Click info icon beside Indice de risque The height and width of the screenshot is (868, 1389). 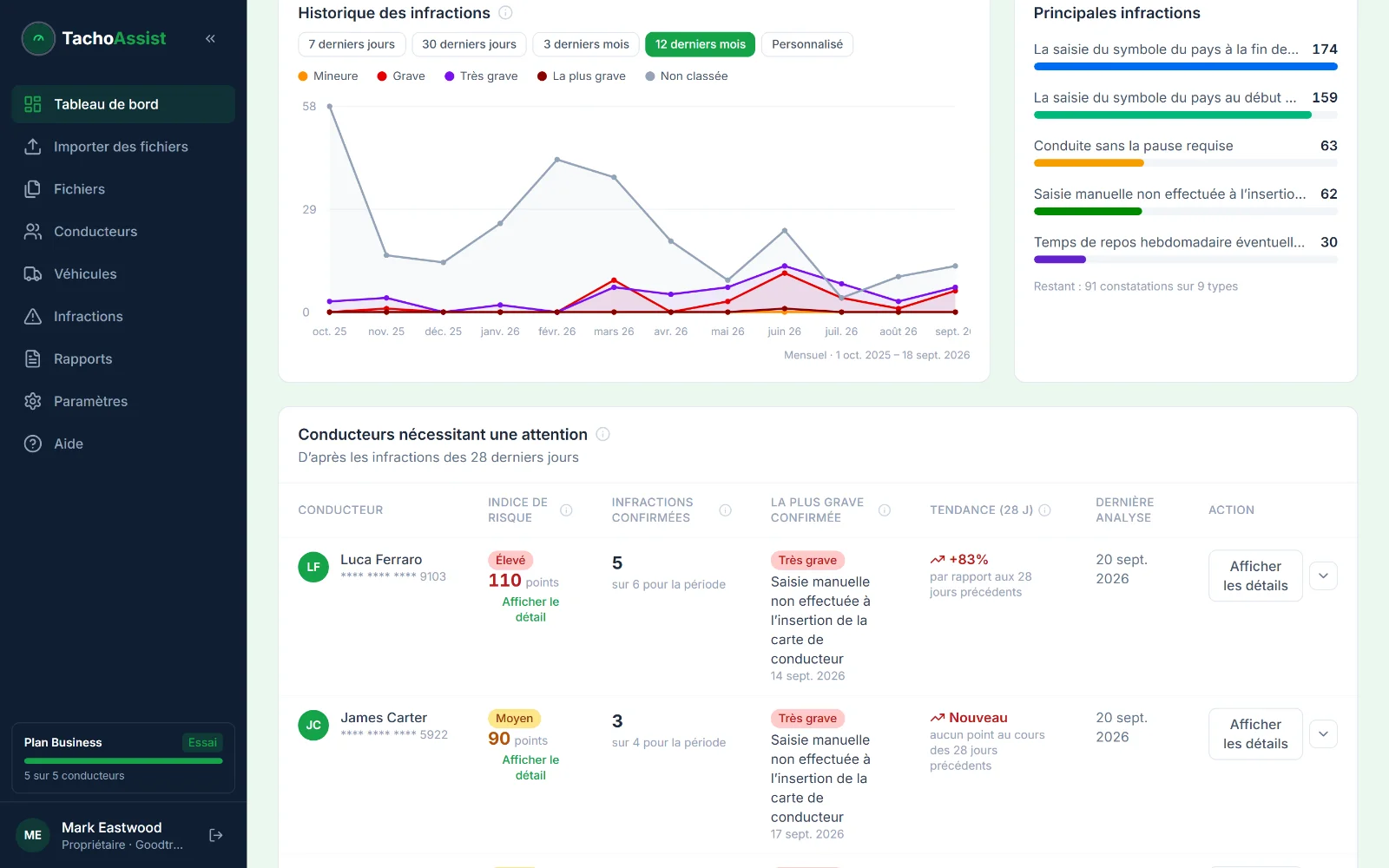click(566, 510)
